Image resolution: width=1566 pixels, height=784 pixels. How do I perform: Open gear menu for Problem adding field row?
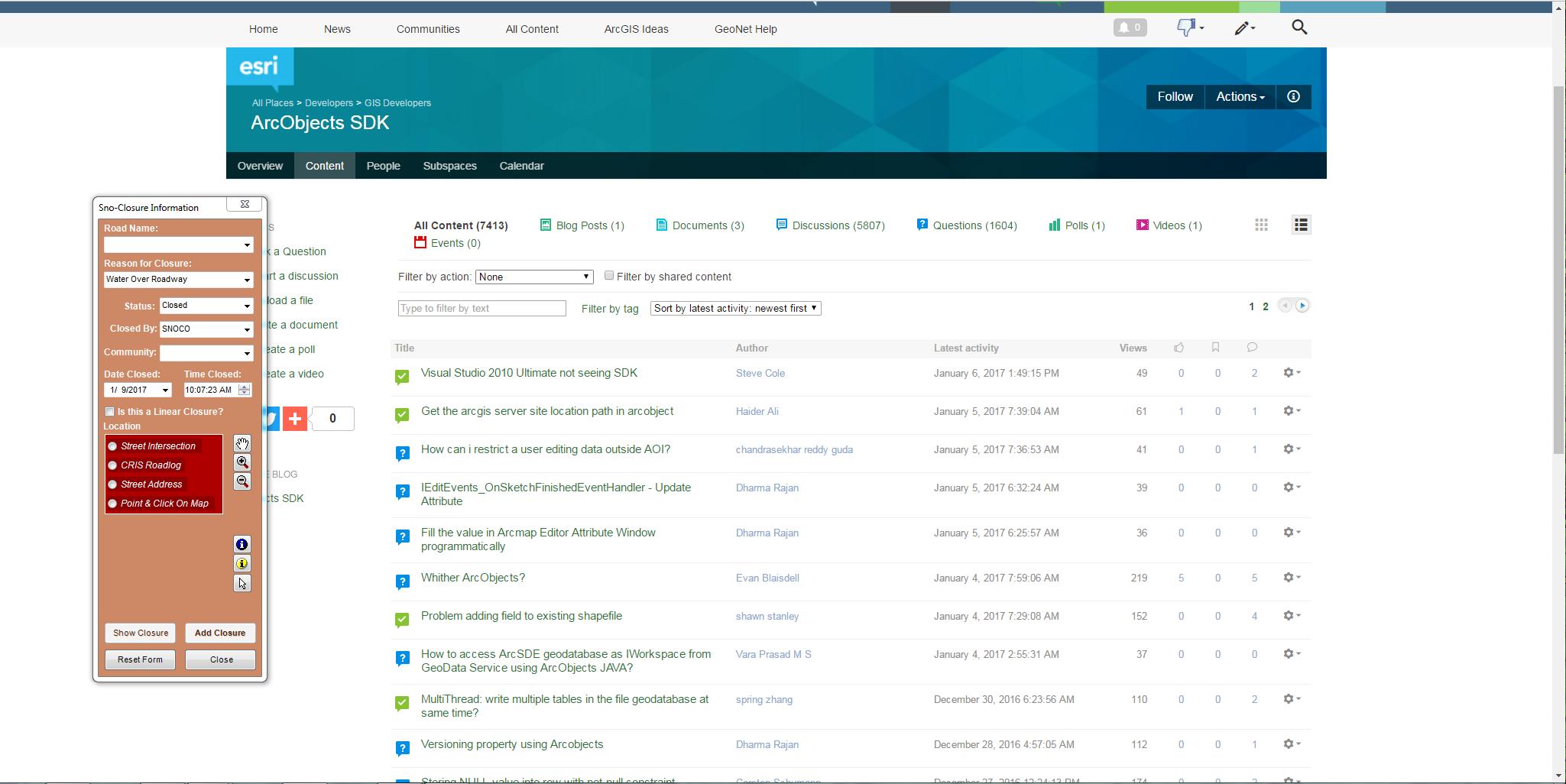pos(1292,616)
